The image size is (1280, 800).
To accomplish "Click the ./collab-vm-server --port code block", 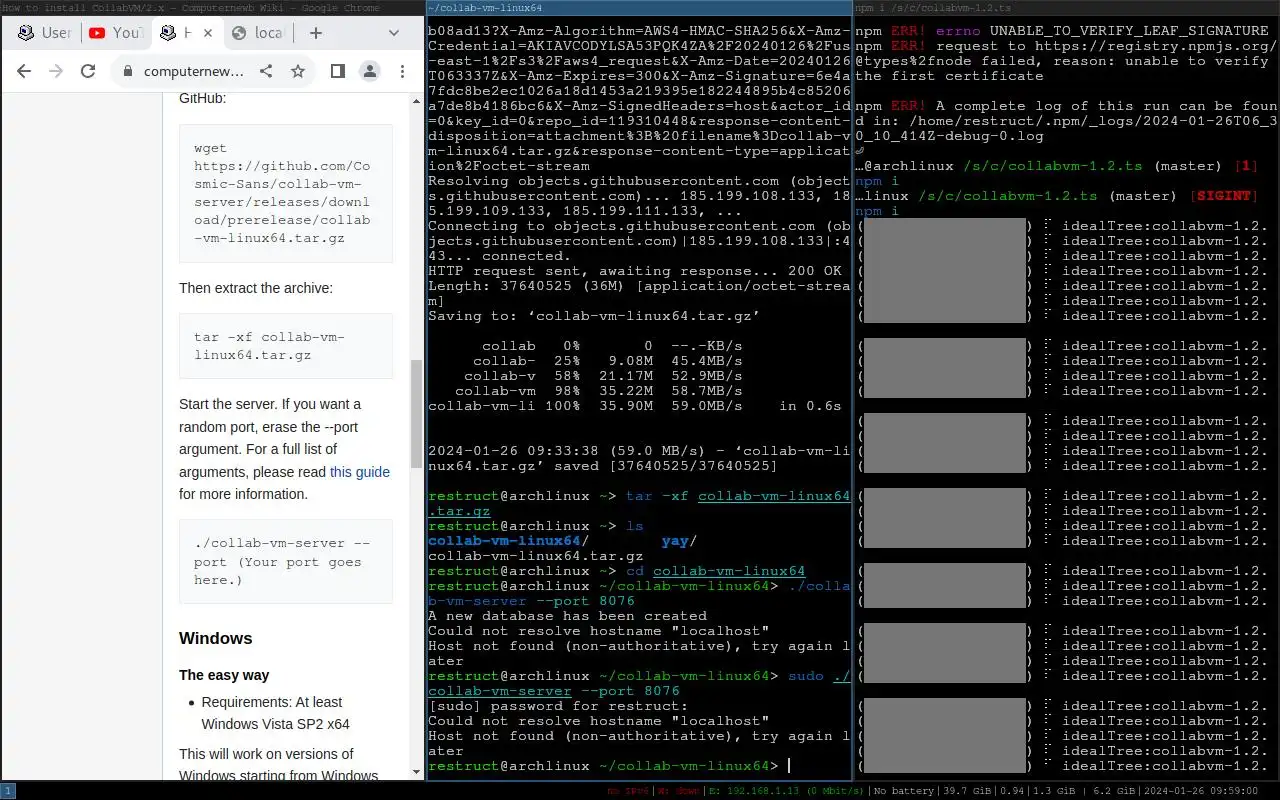I will tap(286, 561).
